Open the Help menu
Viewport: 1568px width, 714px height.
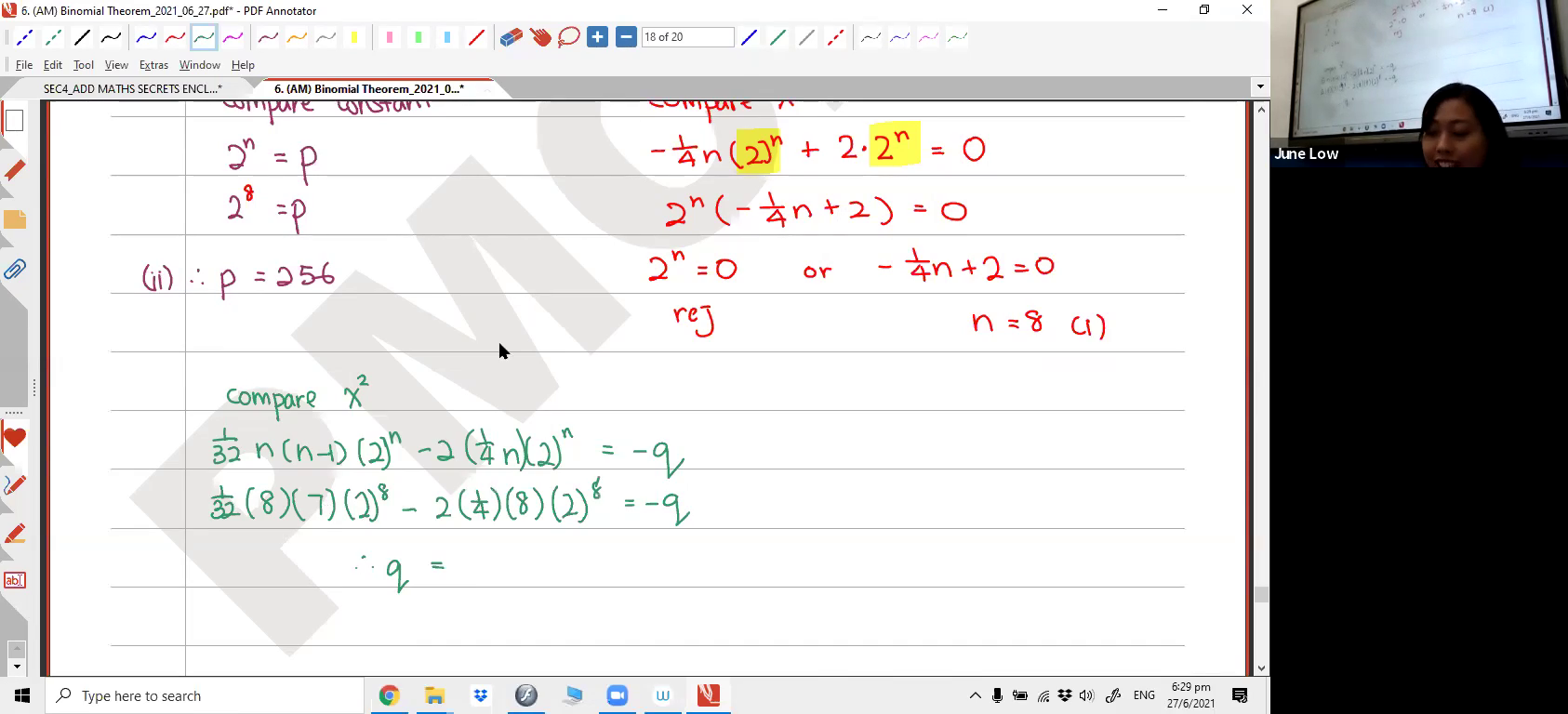coord(243,65)
